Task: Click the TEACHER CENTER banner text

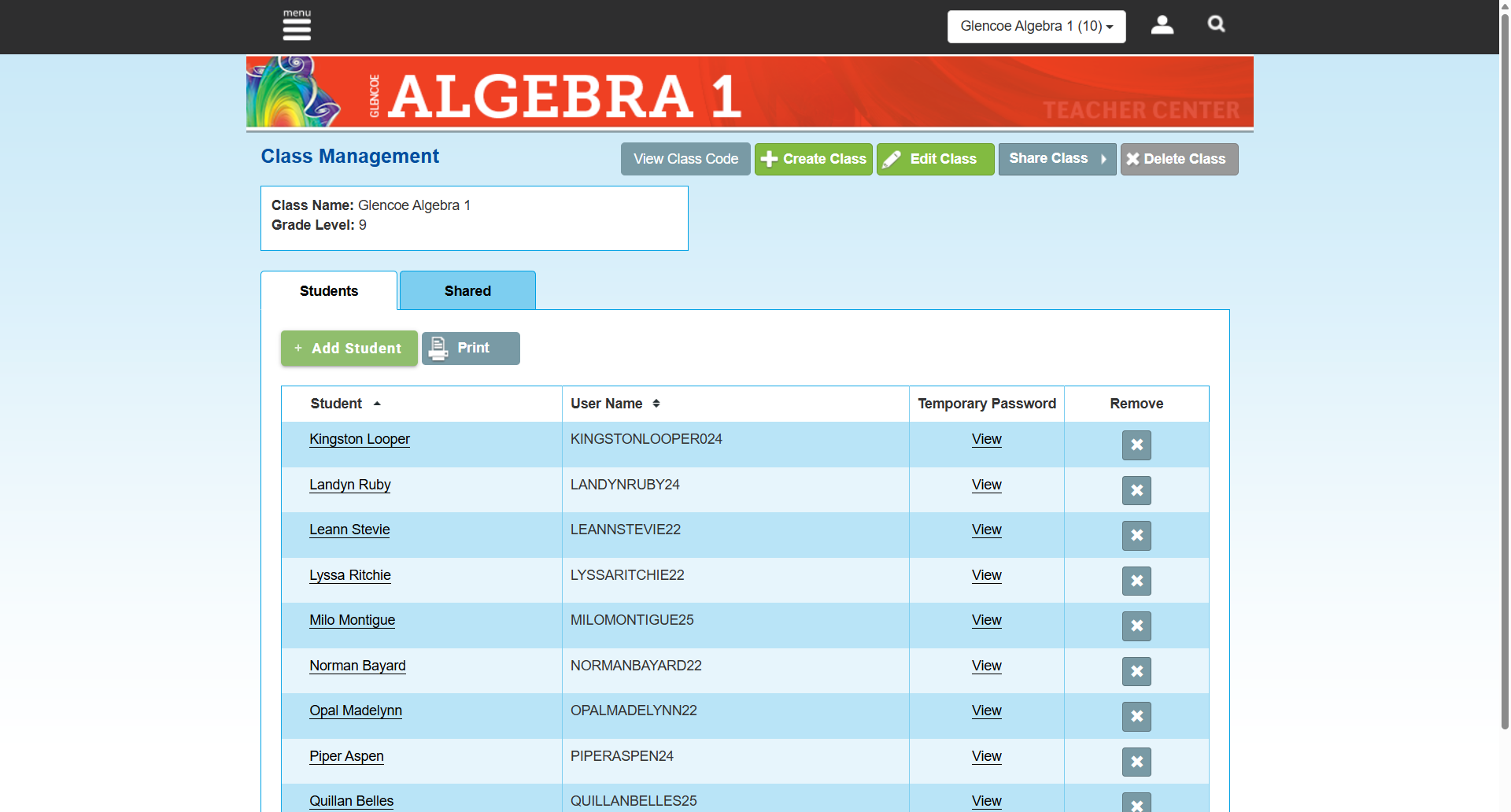Action: pos(1141,110)
